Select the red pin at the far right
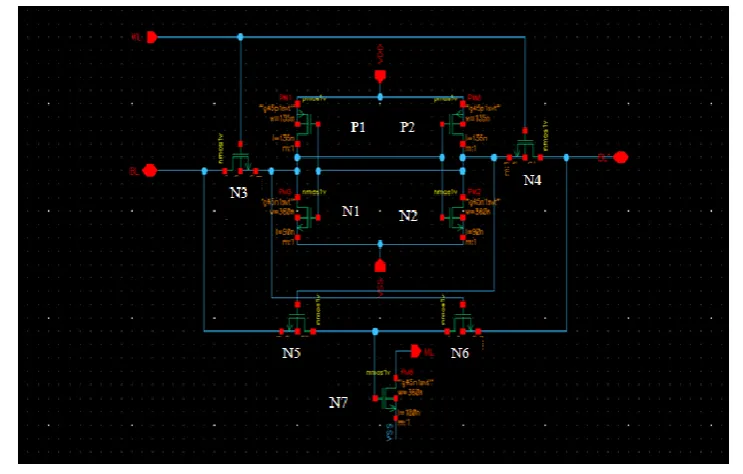The image size is (743, 474). click(621, 157)
